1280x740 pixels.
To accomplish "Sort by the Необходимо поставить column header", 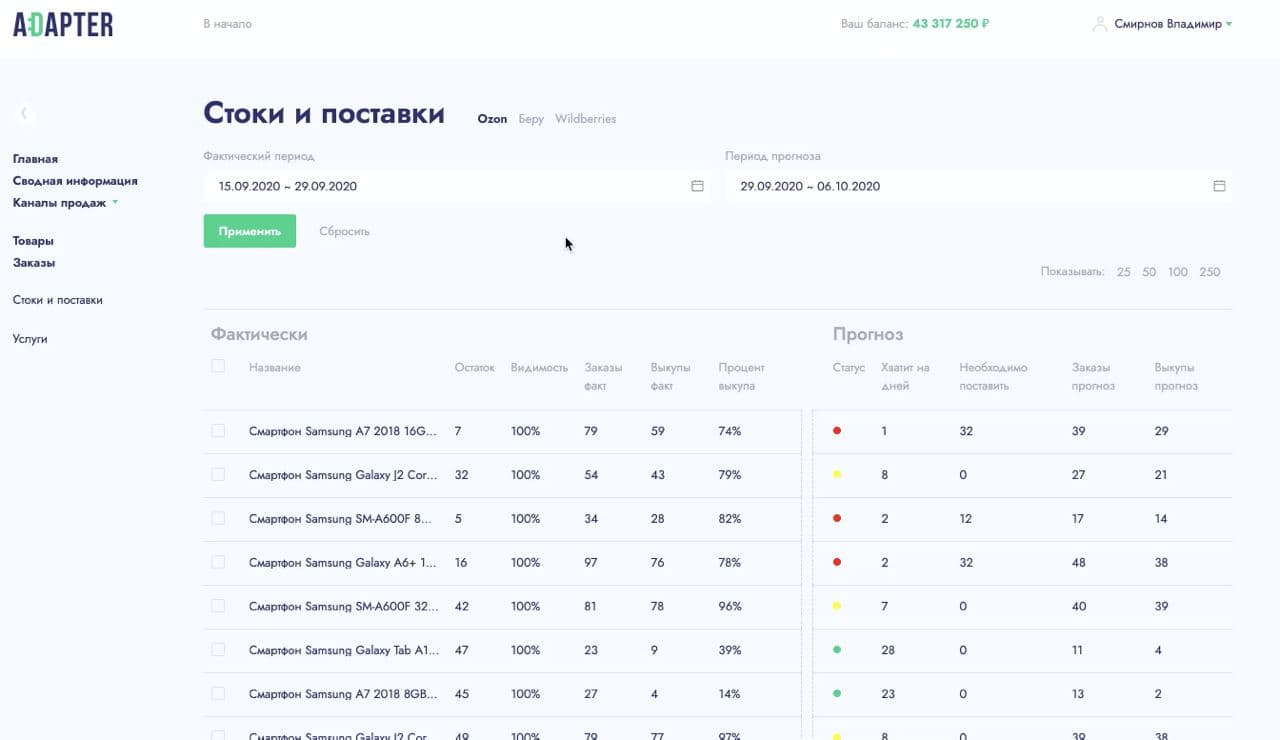I will coord(993,376).
